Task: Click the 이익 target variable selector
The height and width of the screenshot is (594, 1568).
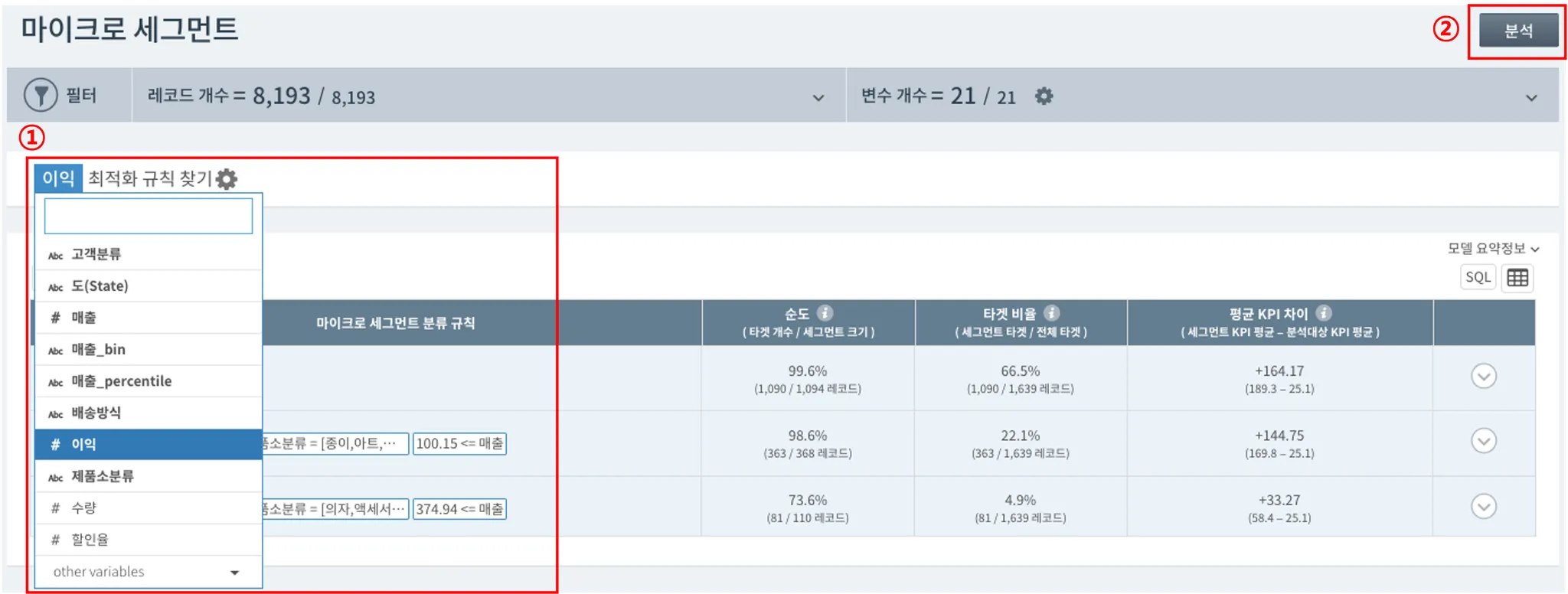Action: pyautogui.click(x=58, y=178)
